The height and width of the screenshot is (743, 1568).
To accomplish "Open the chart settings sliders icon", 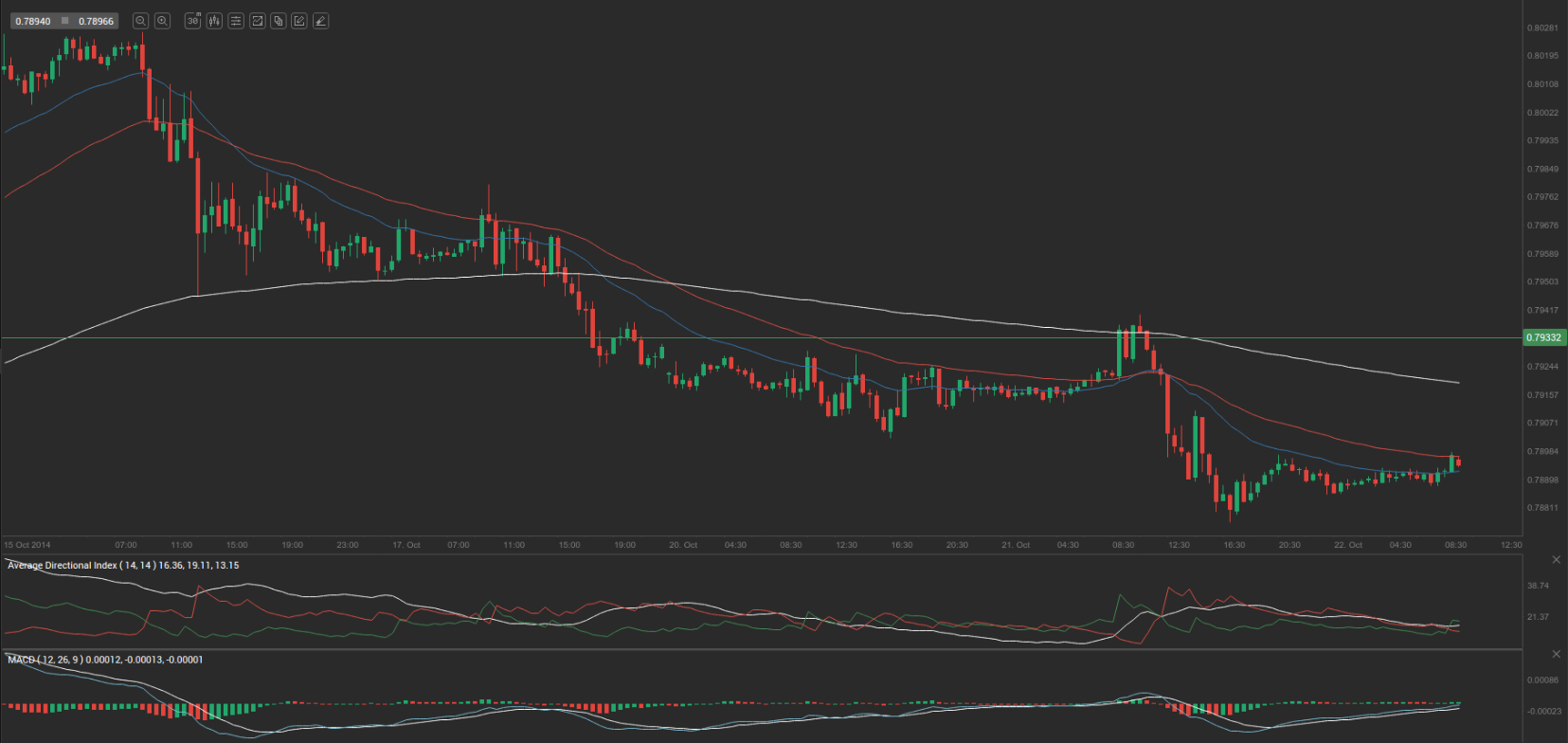I will (236, 21).
